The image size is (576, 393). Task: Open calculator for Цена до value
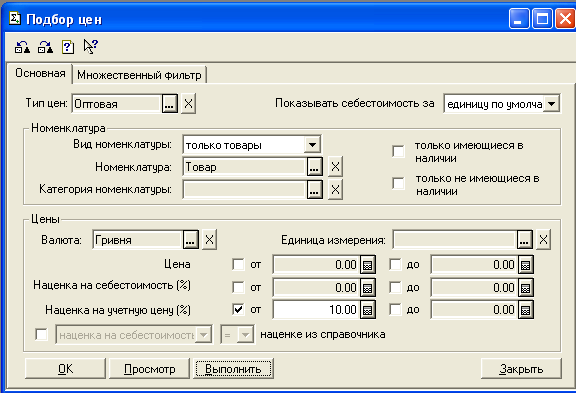click(x=526, y=264)
